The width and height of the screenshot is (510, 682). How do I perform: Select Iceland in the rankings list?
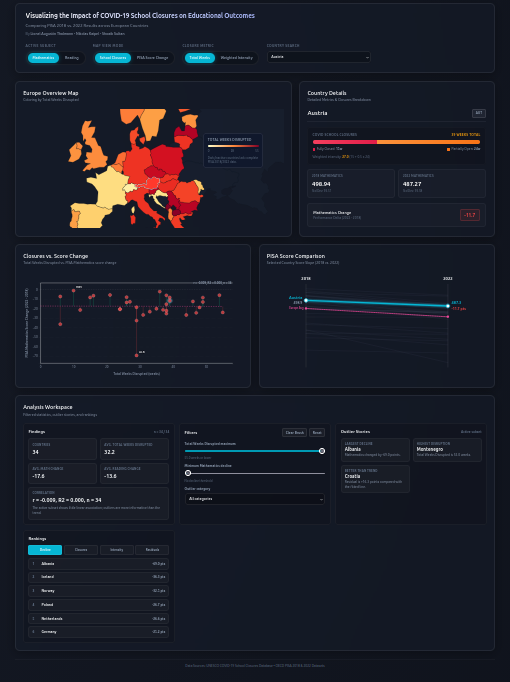coord(98,577)
